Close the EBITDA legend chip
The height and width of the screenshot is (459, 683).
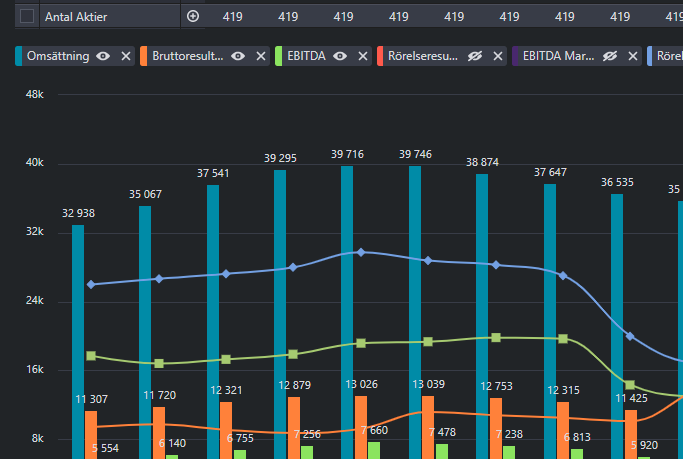tap(363, 56)
